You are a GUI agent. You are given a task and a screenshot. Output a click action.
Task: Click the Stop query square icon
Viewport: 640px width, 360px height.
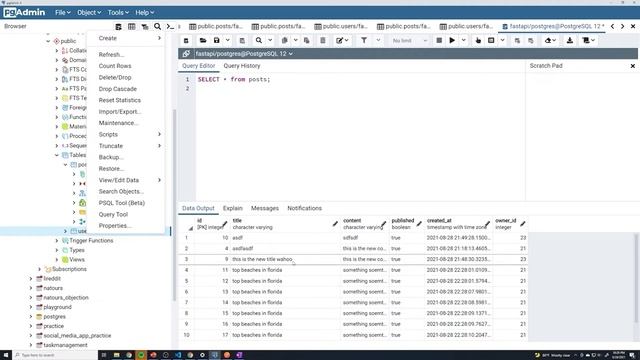coord(439,40)
